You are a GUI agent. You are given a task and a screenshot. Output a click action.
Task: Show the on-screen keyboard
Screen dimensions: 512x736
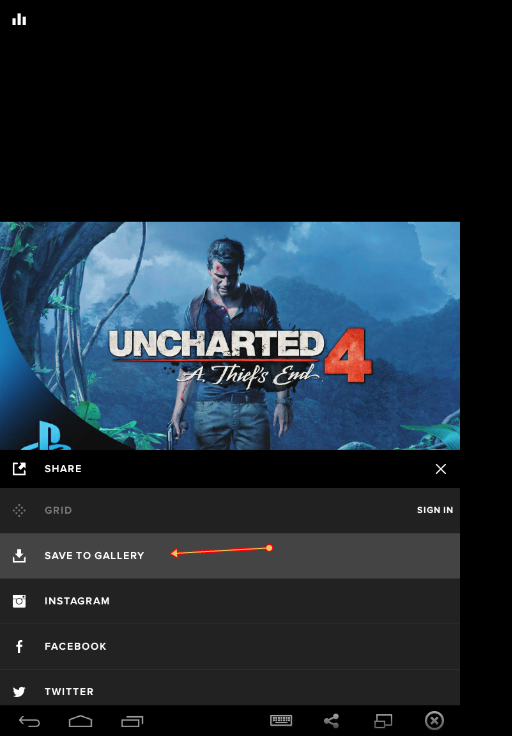tap(281, 720)
